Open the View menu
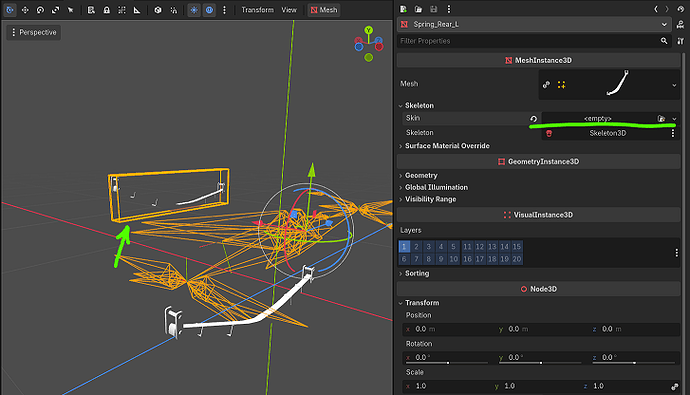This screenshot has height=395, width=690. [289, 10]
